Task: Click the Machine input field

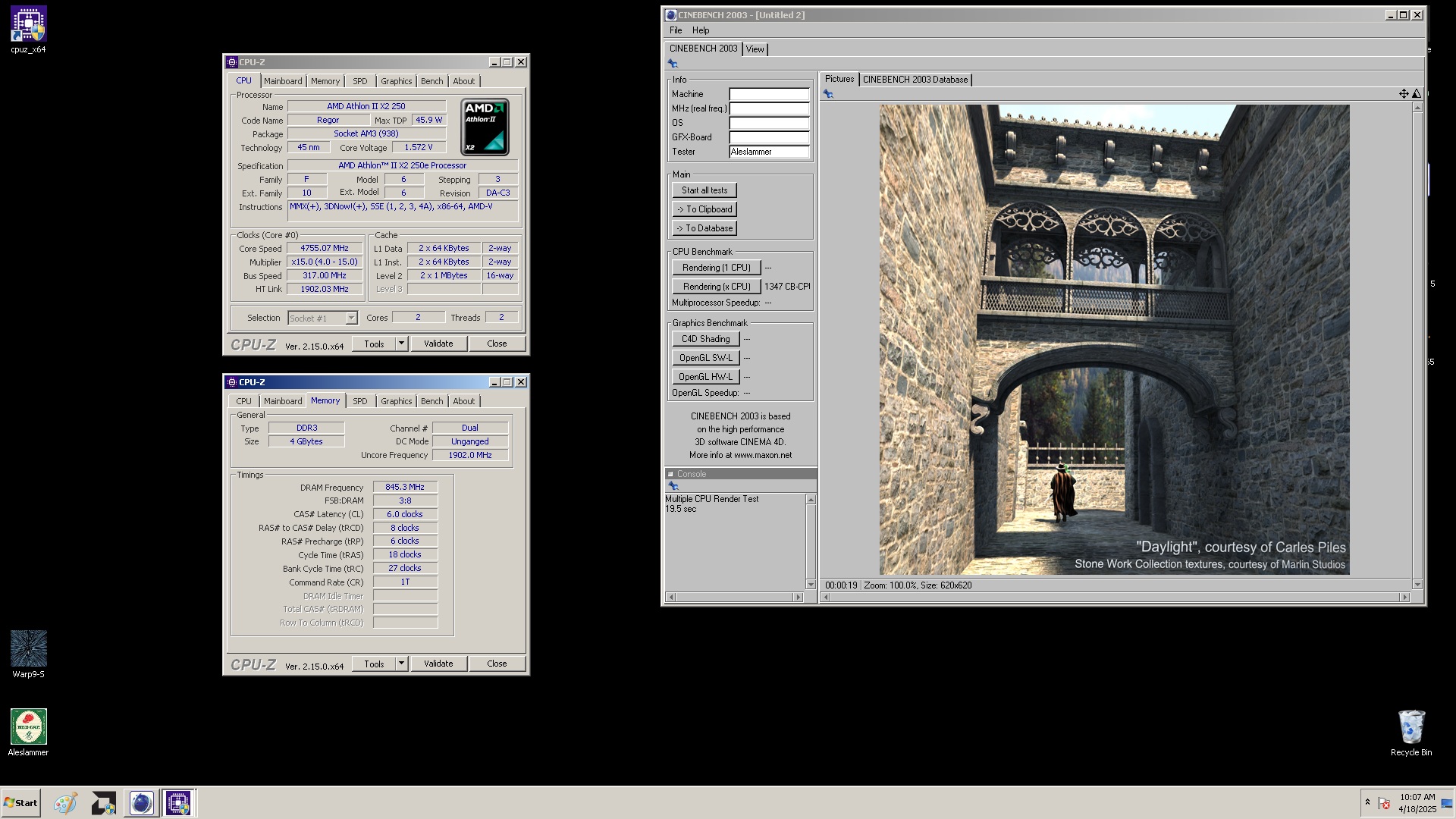Action: pyautogui.click(x=769, y=94)
